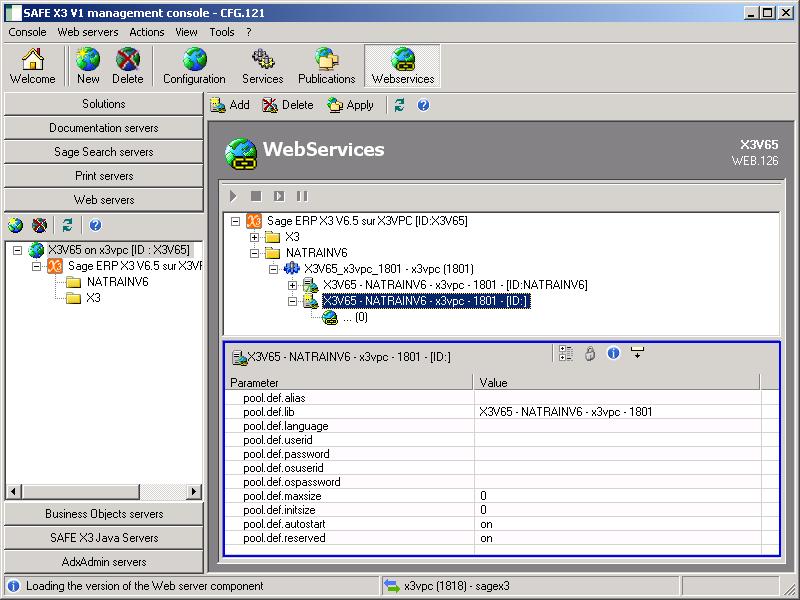
Task: Click the Parameter column header
Action: 349,383
